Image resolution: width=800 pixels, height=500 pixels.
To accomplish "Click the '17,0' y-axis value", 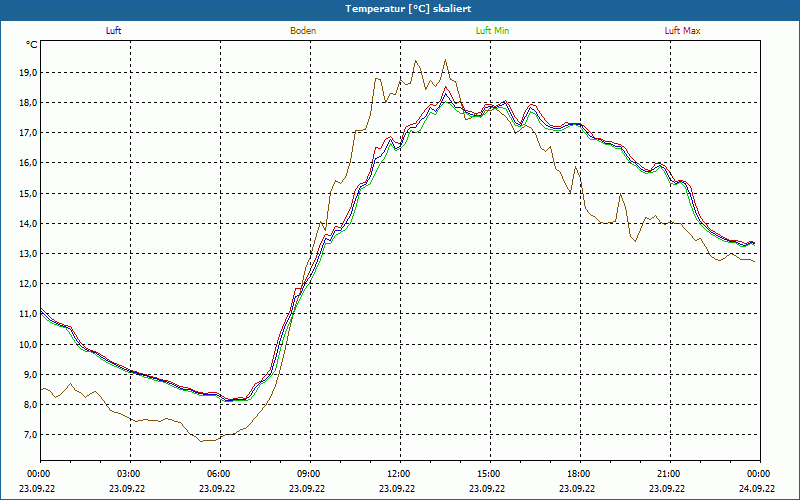I will 29,133.
